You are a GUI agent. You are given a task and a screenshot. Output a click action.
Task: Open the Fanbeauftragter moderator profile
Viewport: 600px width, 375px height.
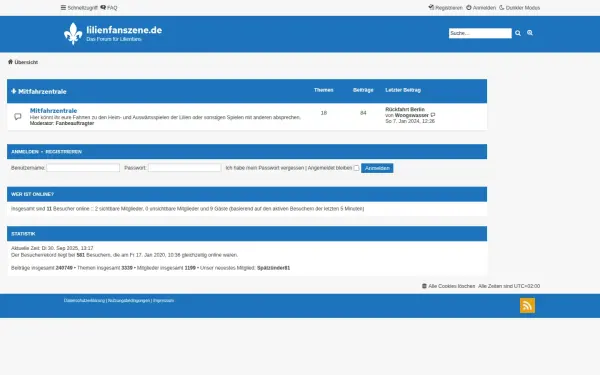(75, 123)
